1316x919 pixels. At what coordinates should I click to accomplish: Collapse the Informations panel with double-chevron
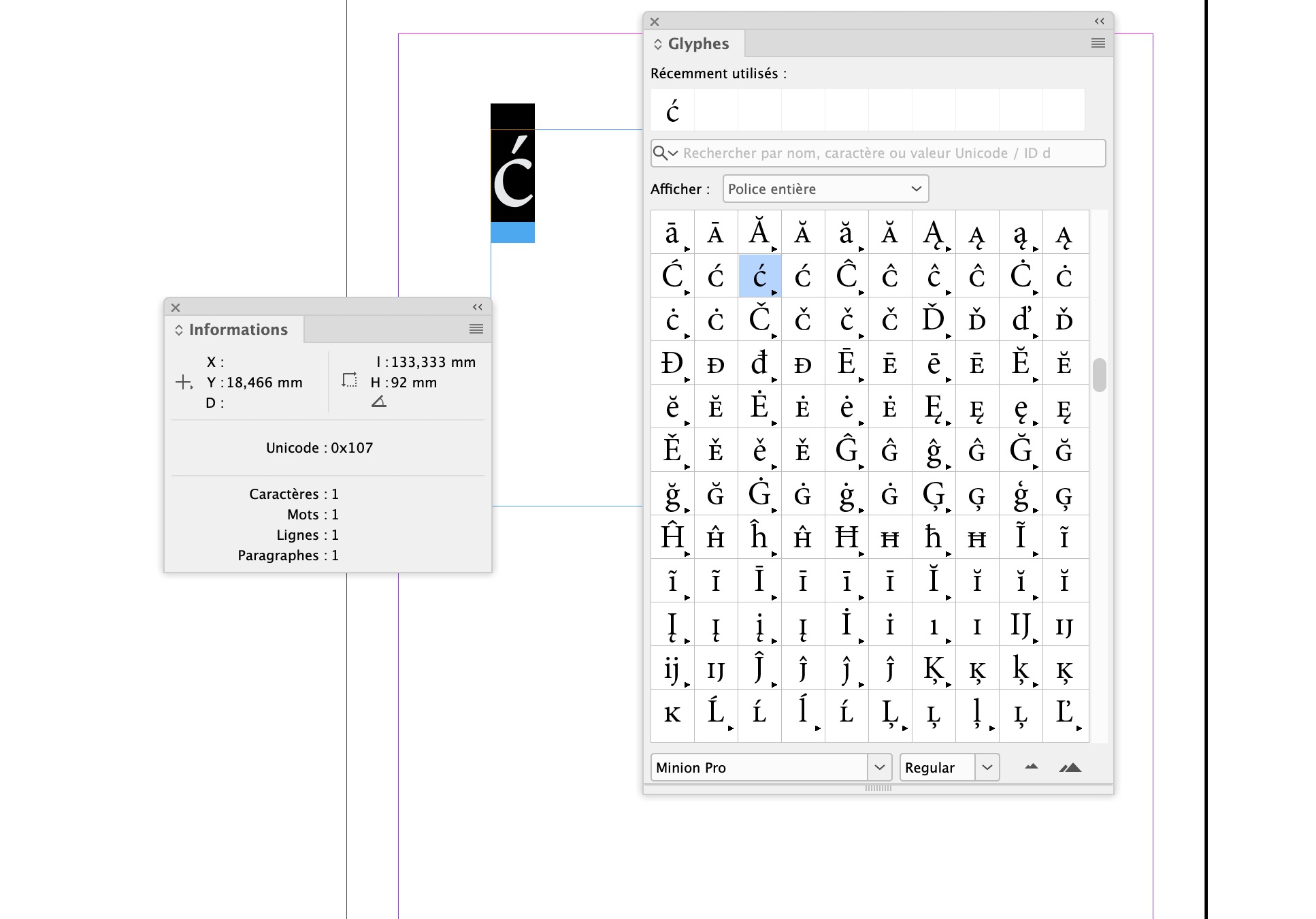[476, 307]
